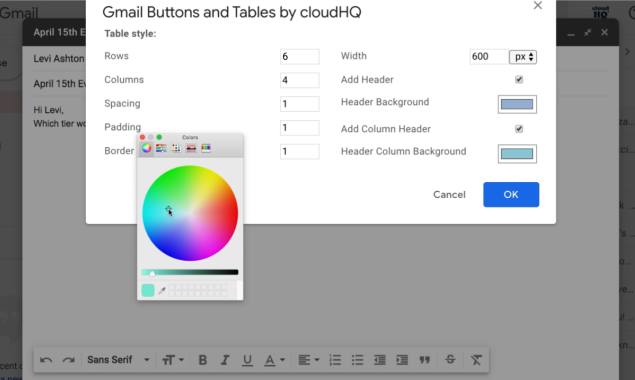The width and height of the screenshot is (635, 380).
Task: Insert a numbered list
Action: [x=335, y=360]
